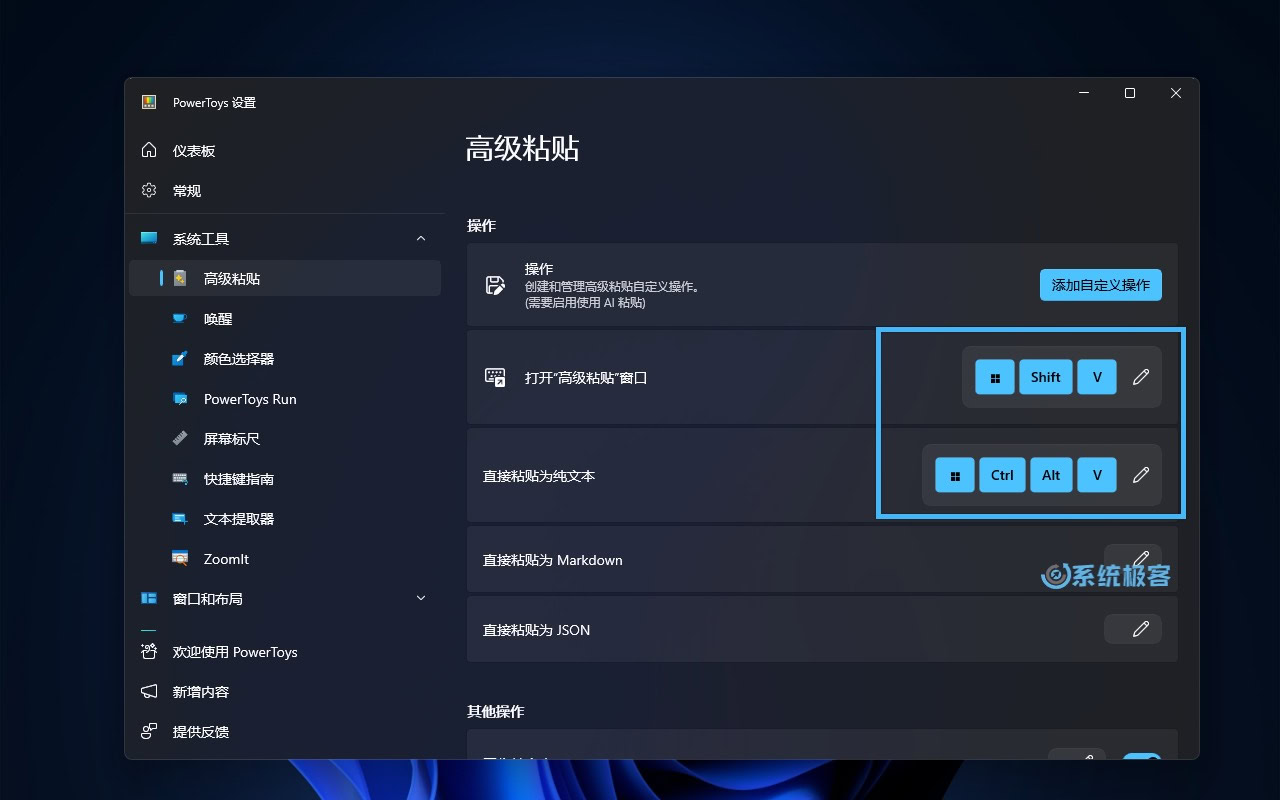Click the 直接粘贴为 Markdown label

click(553, 560)
